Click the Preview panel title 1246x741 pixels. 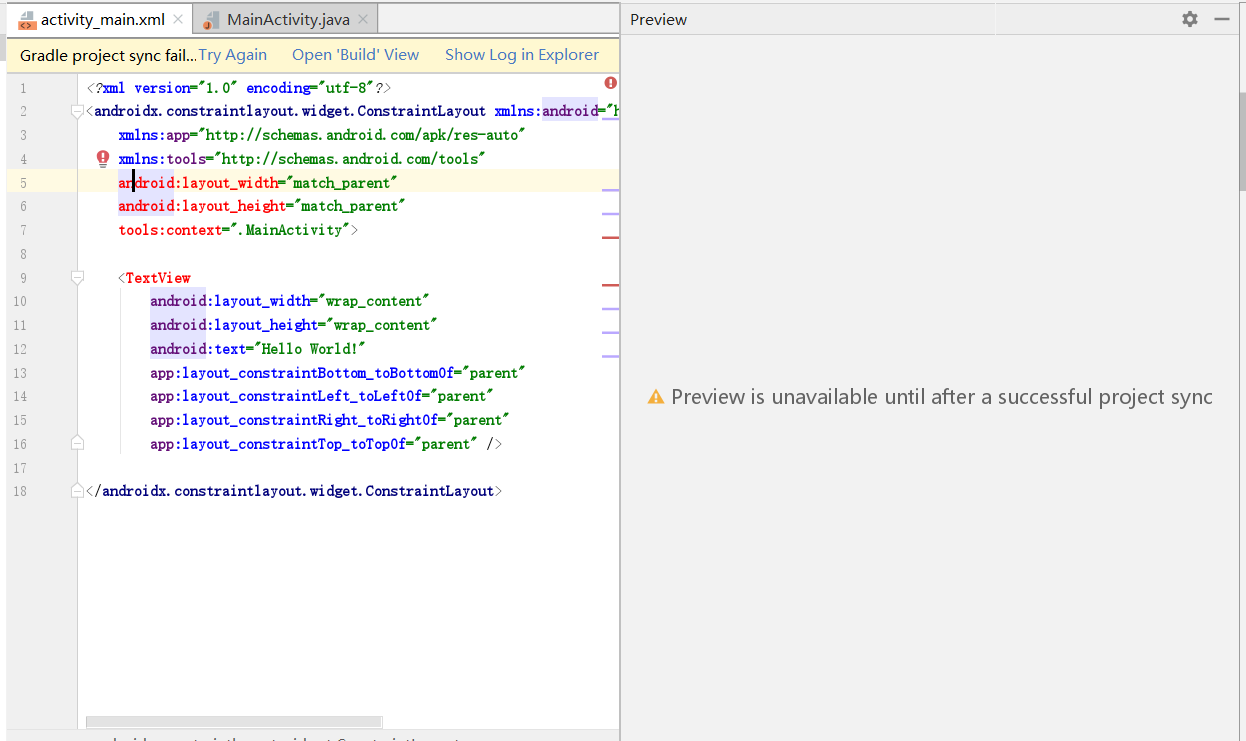658,19
